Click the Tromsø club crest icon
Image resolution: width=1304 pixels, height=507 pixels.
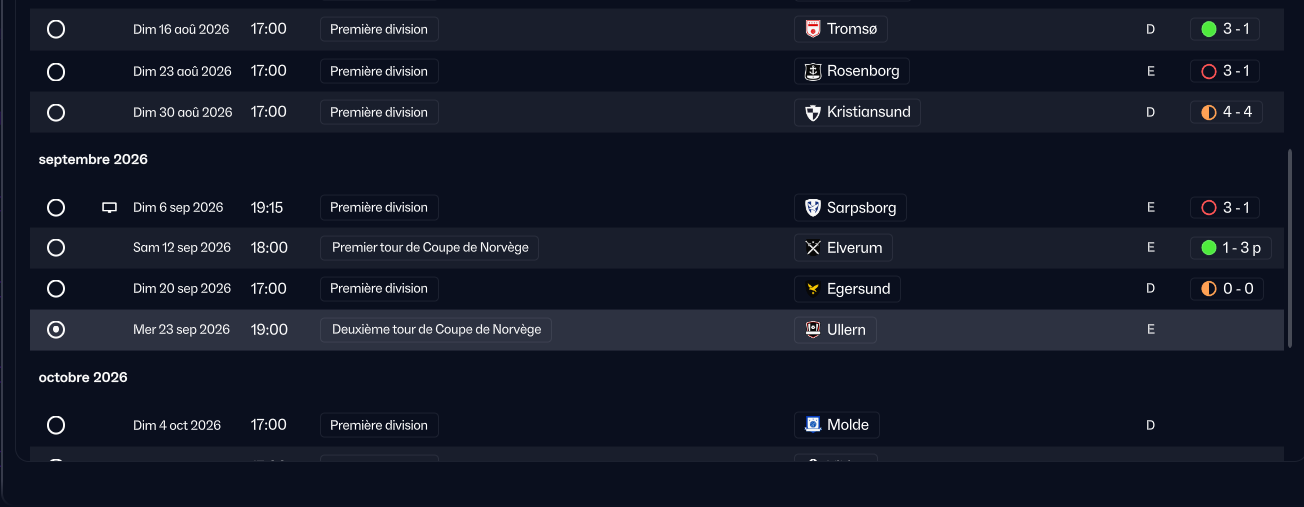[x=813, y=29]
